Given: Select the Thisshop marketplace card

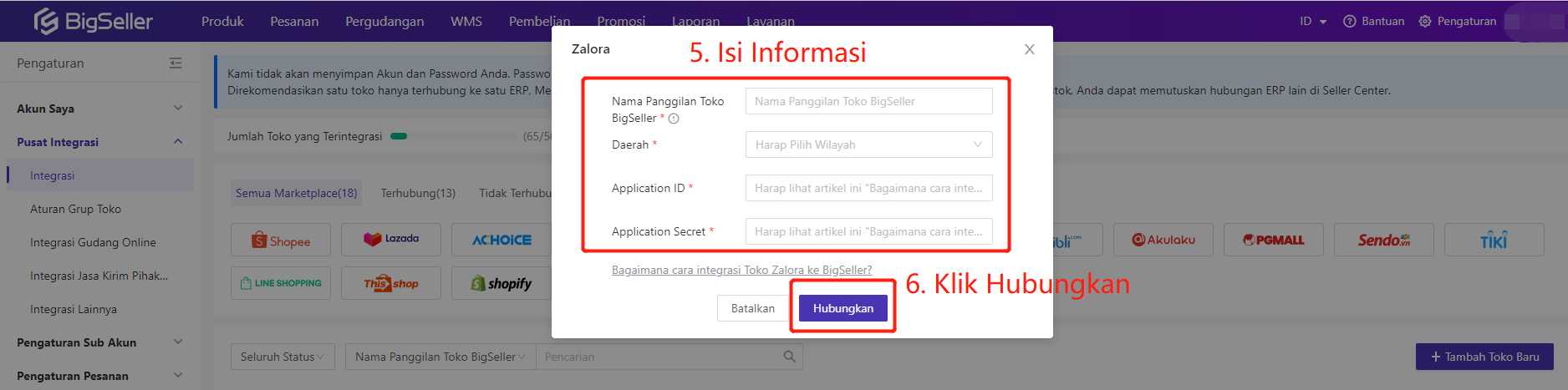Looking at the screenshot, I should pos(391,283).
